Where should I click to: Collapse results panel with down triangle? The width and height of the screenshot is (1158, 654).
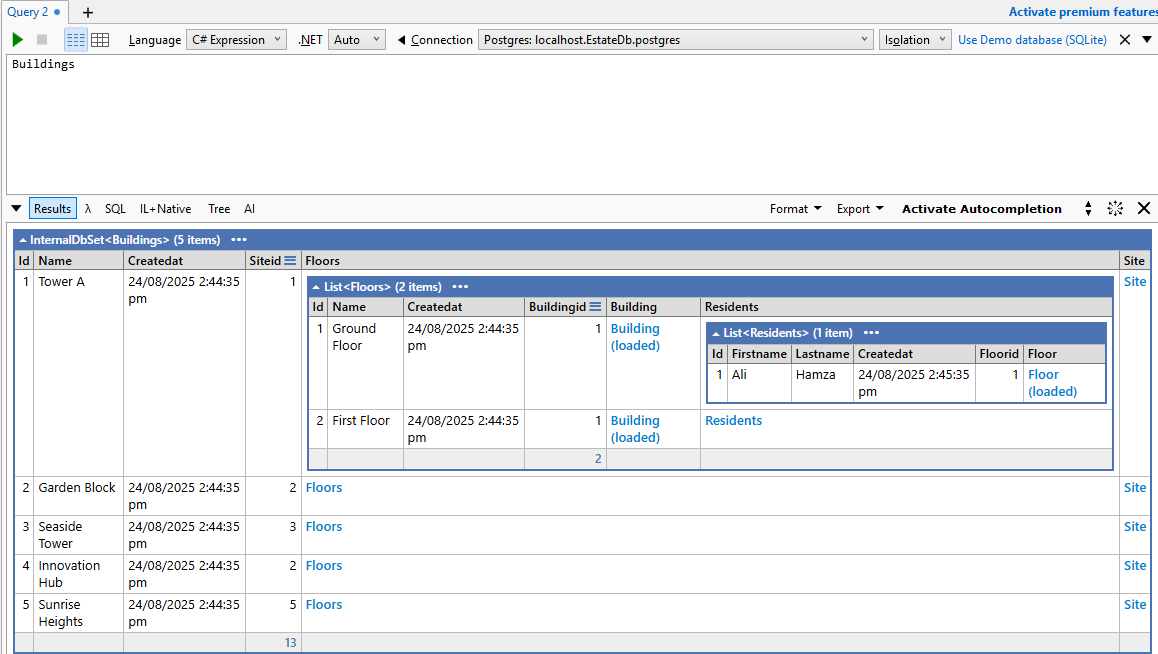(16, 208)
